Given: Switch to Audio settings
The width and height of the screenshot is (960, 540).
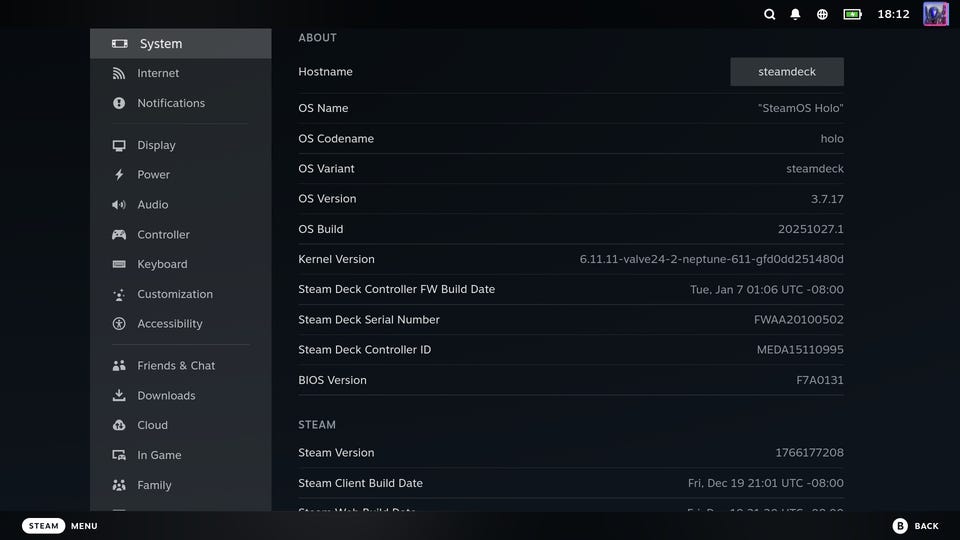Looking at the screenshot, I should click(181, 204).
